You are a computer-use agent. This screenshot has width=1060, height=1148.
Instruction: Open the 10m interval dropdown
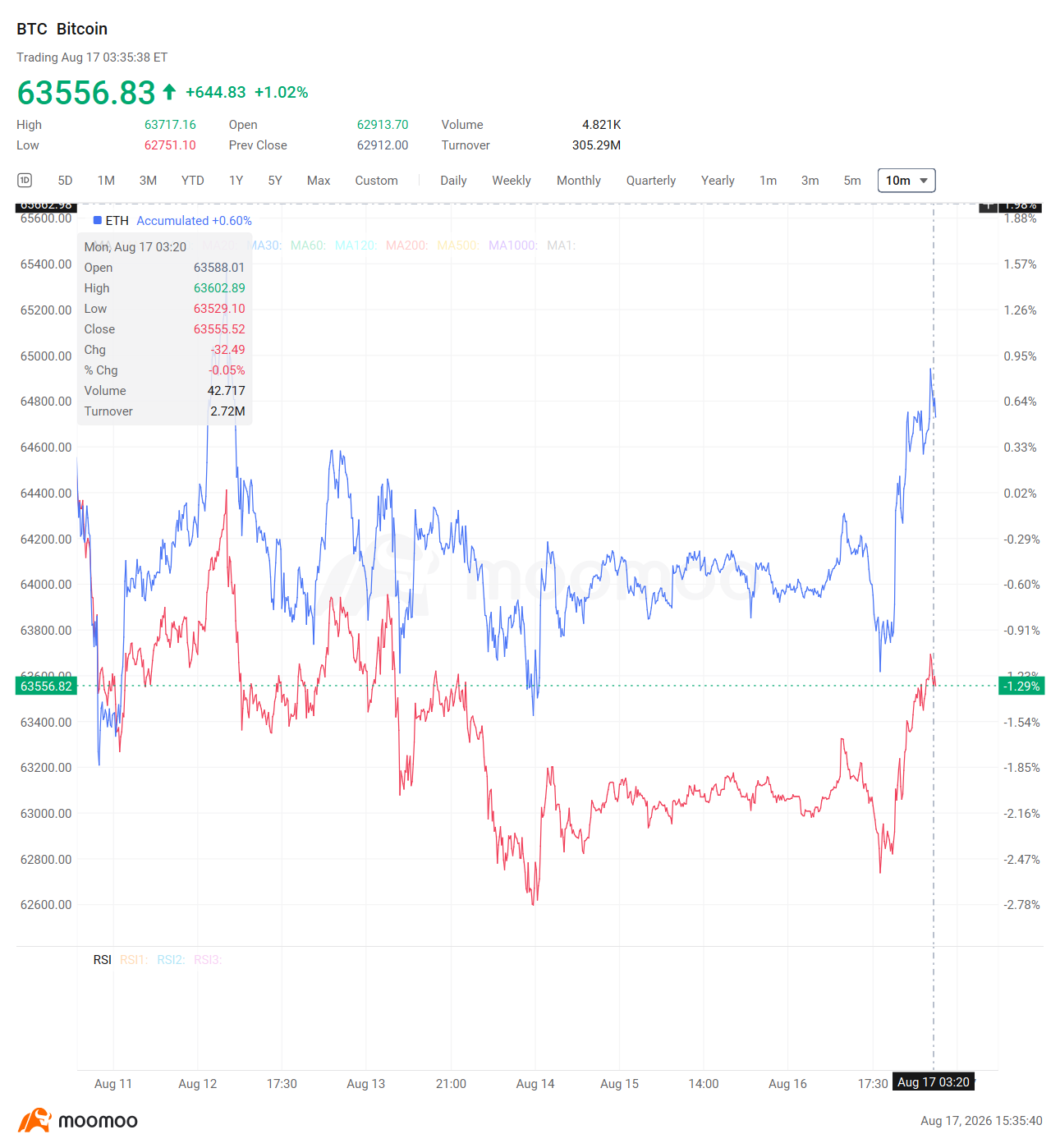(906, 181)
